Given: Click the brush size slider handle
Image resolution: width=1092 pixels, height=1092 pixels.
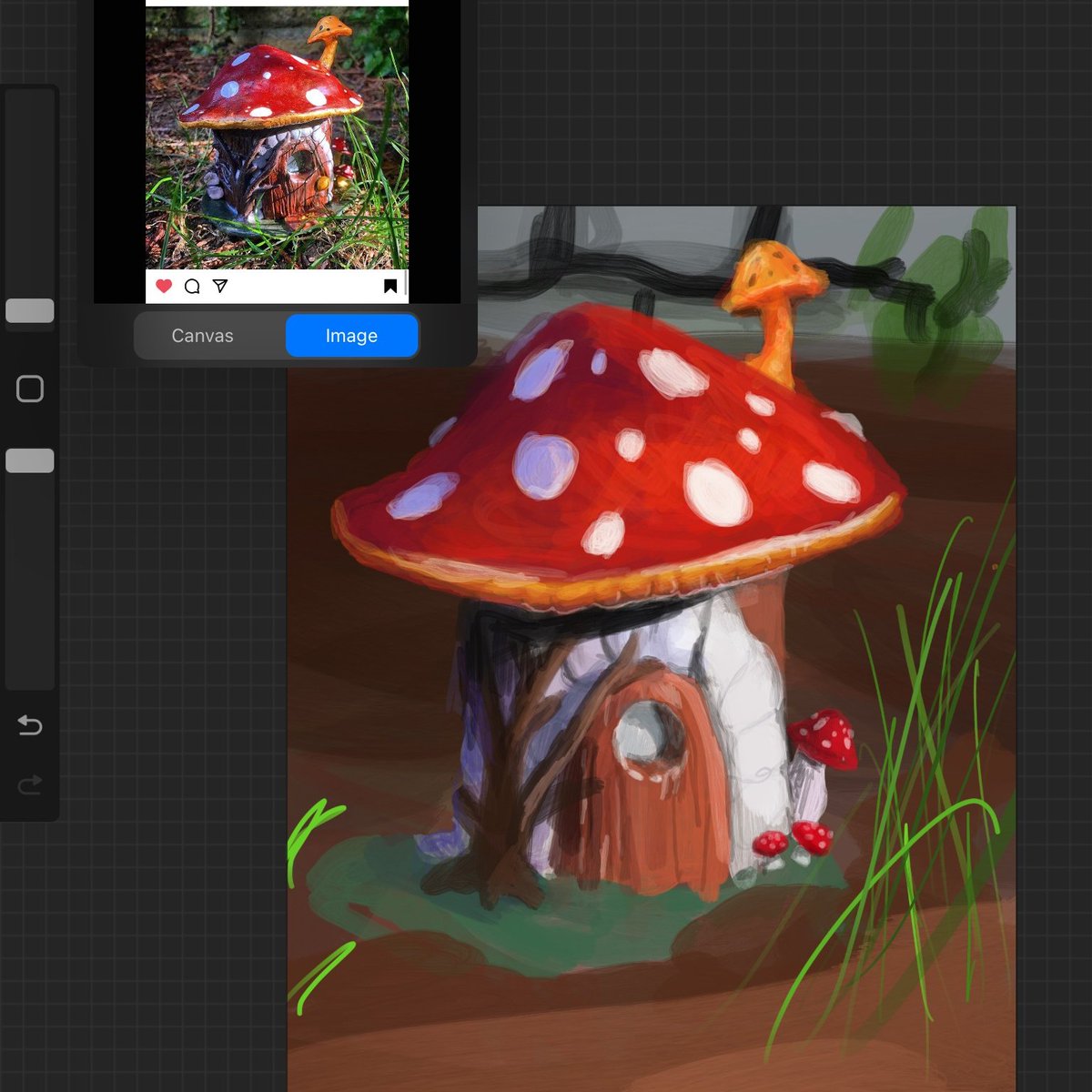Looking at the screenshot, I should coord(30,310).
